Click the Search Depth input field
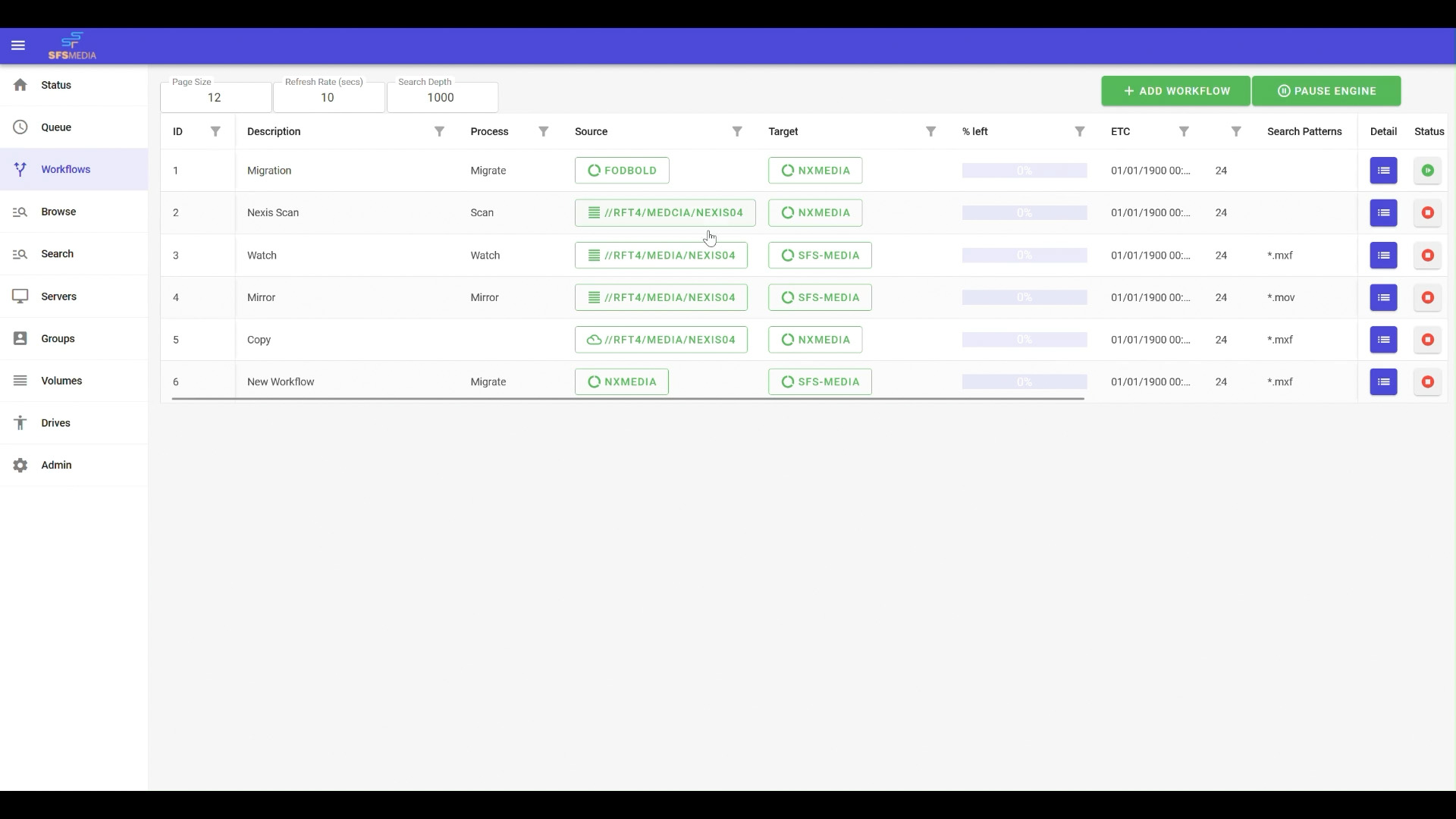1456x819 pixels. pos(443,97)
